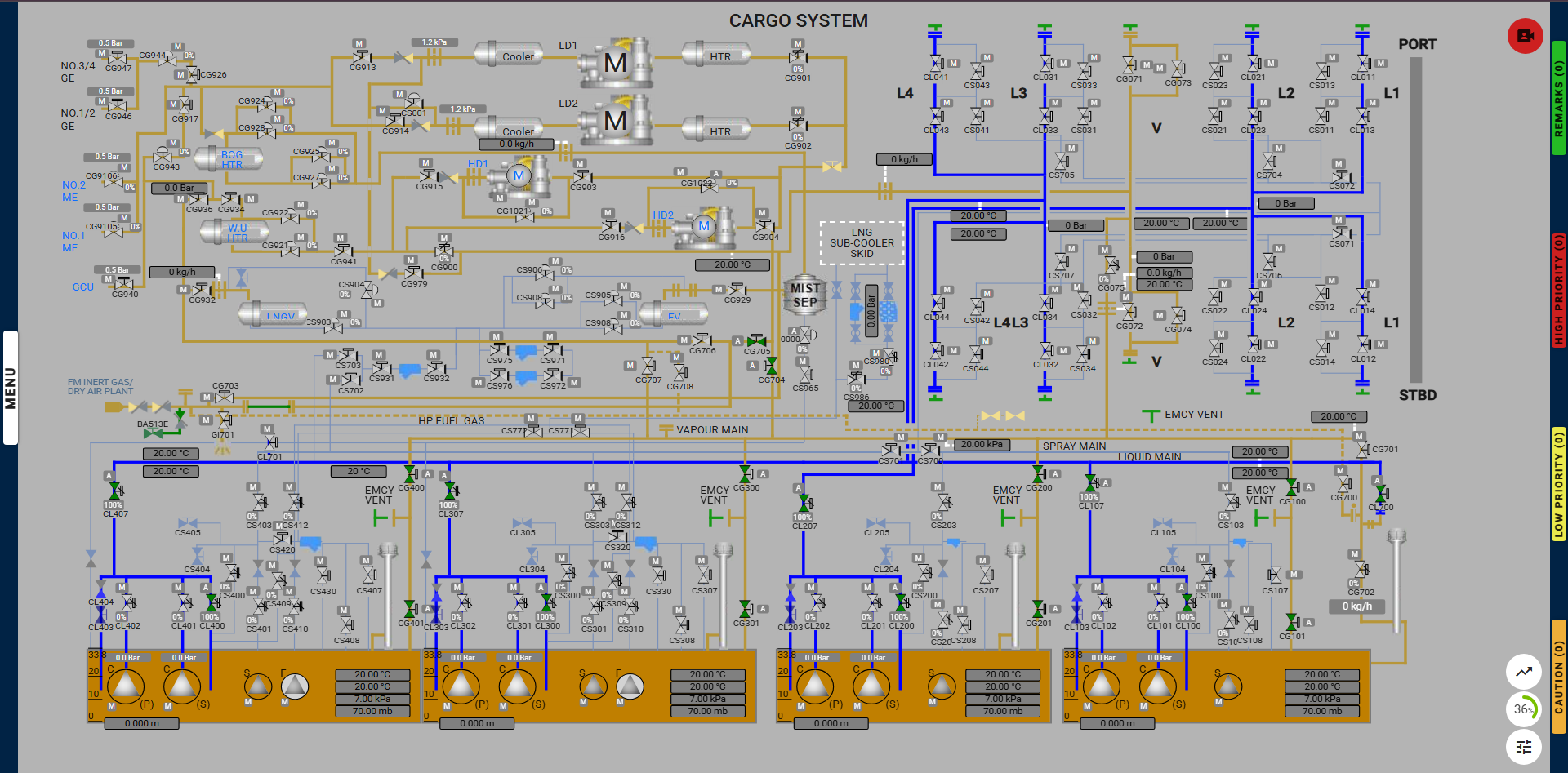The width and height of the screenshot is (1568, 773).
Task: Click the HD1 compressor icon
Action: coord(519,177)
